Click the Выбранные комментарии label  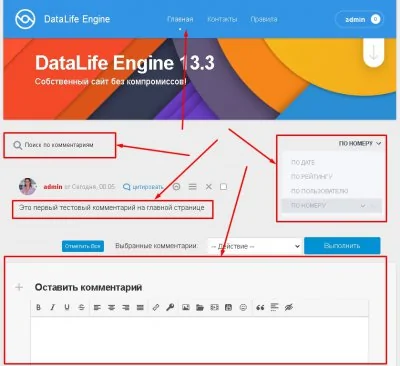(156, 246)
